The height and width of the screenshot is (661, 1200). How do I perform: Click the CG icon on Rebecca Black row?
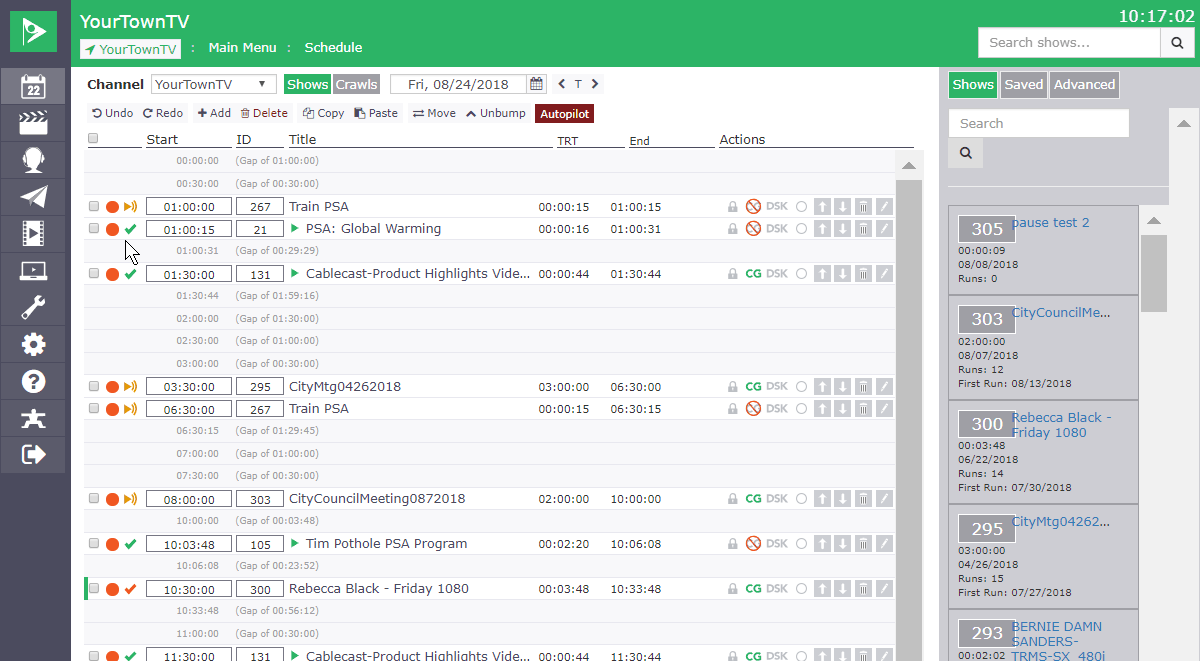click(754, 589)
